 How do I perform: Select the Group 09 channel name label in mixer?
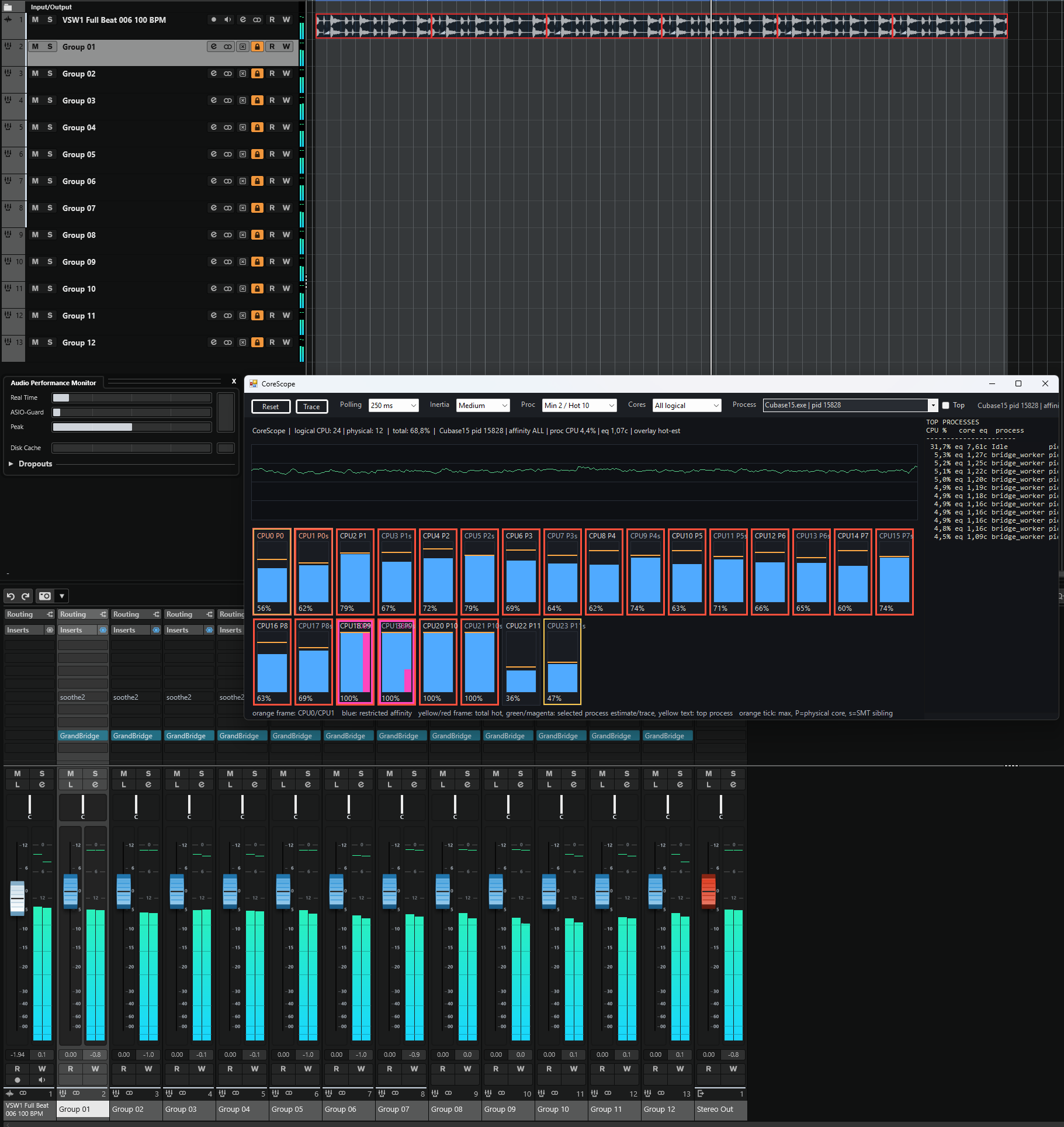point(508,1109)
